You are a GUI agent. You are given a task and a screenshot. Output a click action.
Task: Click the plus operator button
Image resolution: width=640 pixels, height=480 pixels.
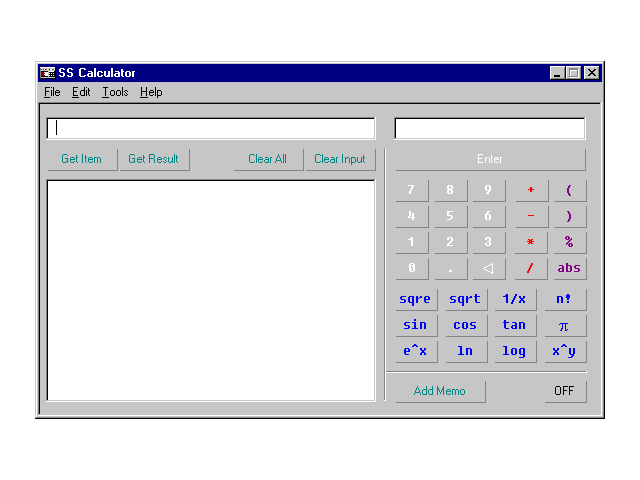(x=531, y=190)
